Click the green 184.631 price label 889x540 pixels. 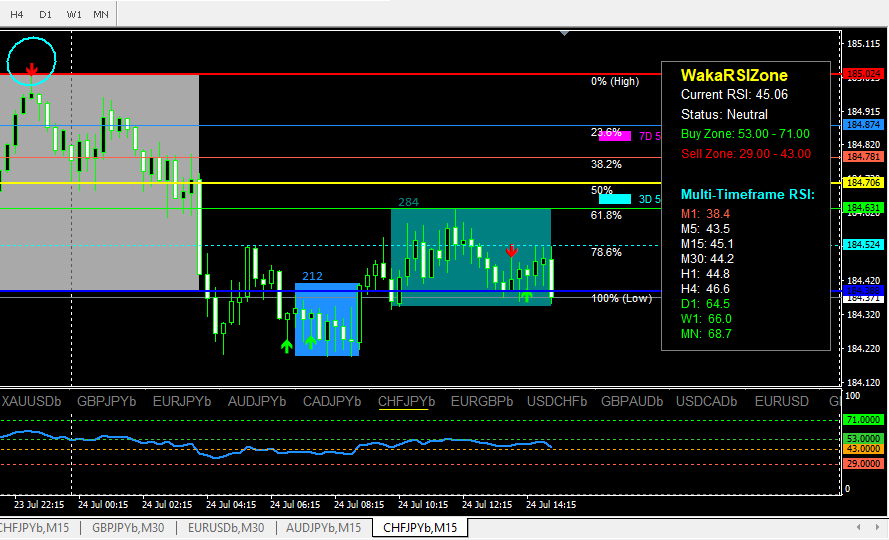(861, 208)
